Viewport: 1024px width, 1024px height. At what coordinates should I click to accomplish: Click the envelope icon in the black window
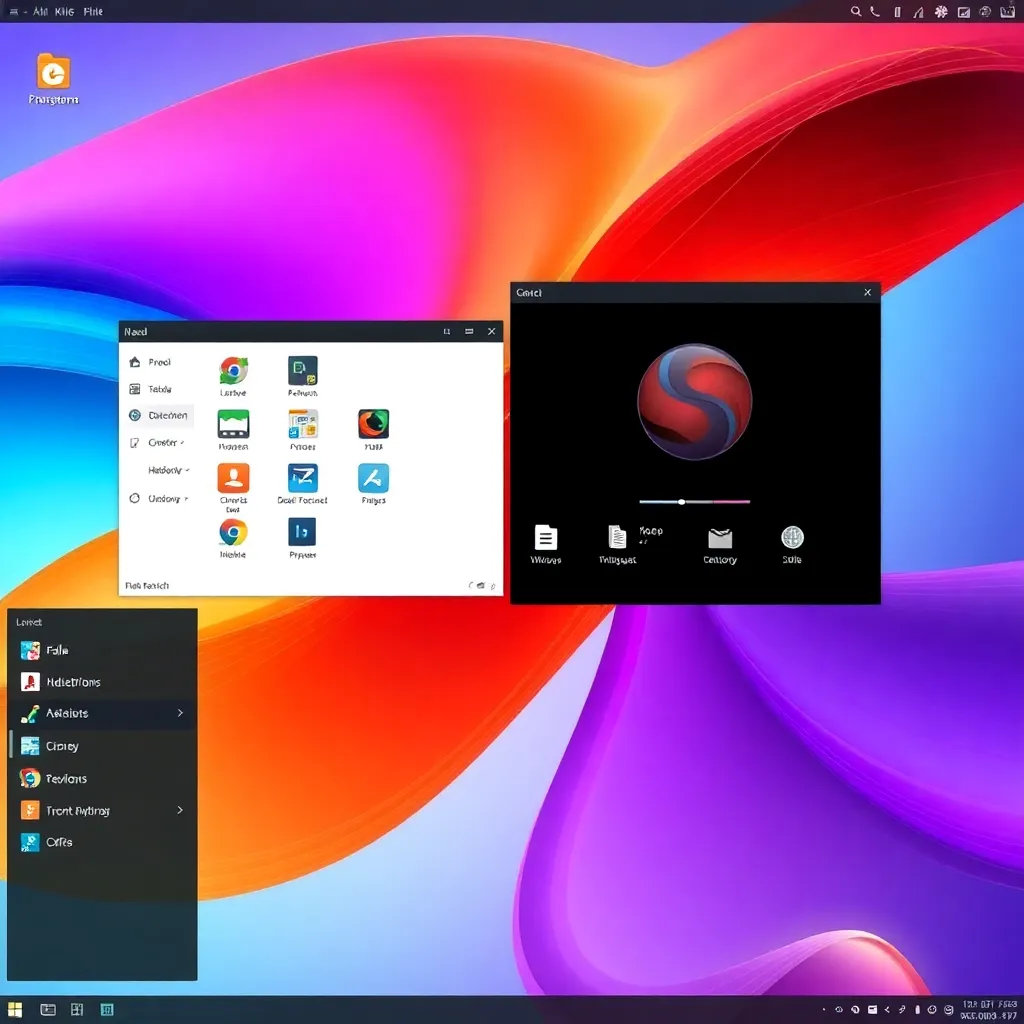click(x=720, y=538)
